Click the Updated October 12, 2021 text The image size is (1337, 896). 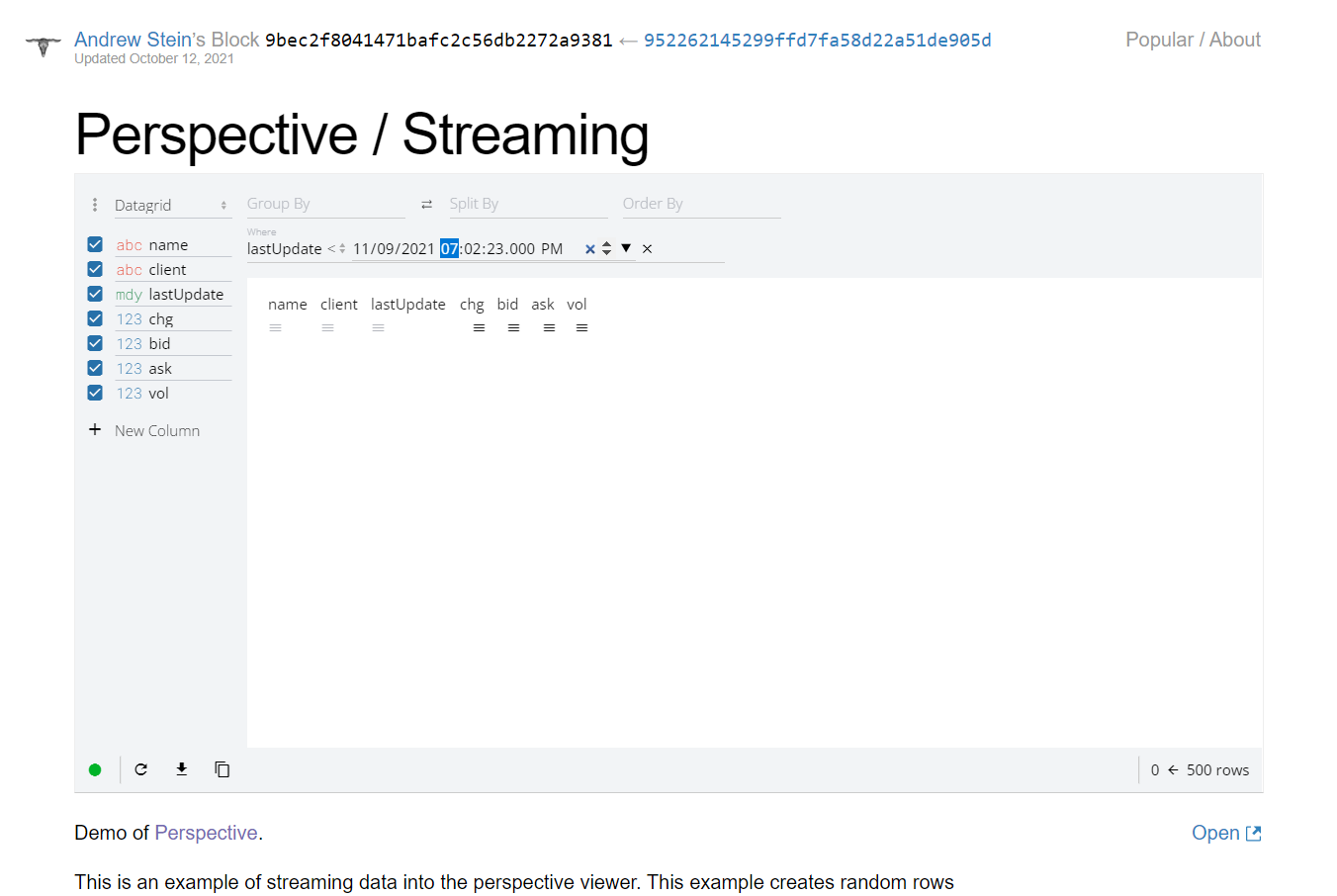154,59
